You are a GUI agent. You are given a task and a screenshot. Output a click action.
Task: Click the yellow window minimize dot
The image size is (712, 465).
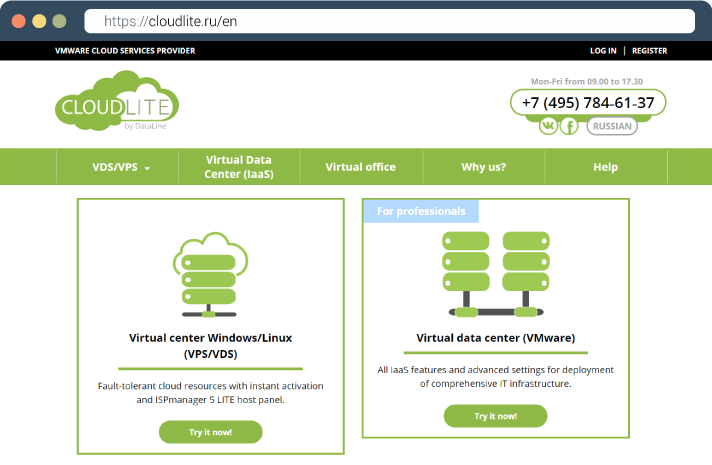[x=39, y=21]
